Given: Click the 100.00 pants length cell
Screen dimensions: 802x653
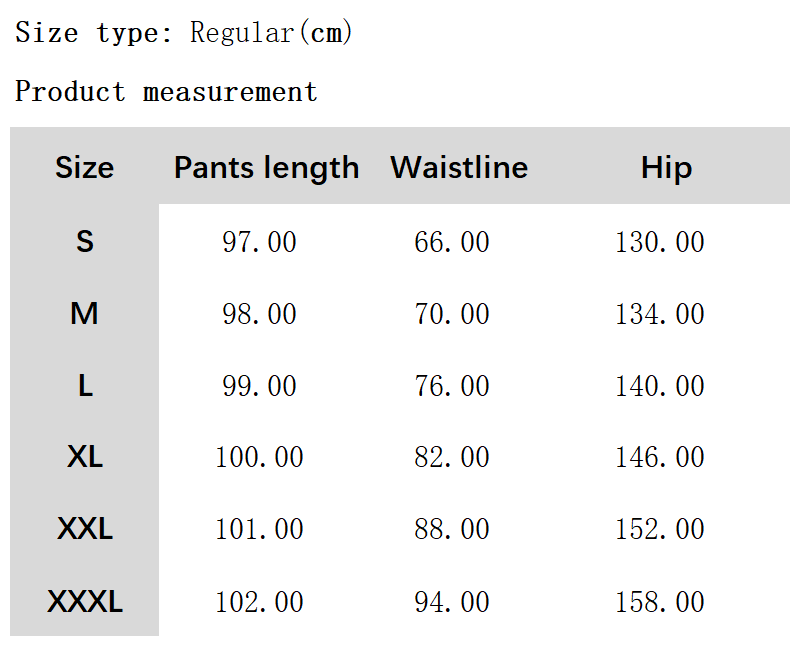Looking at the screenshot, I should pos(259,458).
